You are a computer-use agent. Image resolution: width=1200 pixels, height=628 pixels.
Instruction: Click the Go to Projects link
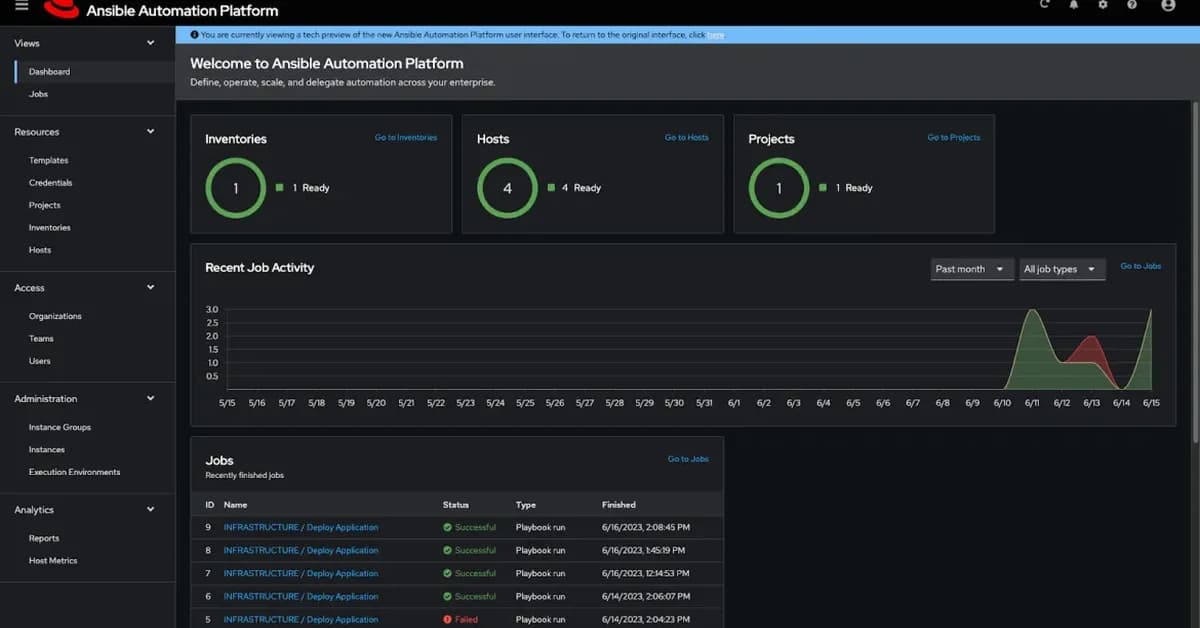[953, 138]
